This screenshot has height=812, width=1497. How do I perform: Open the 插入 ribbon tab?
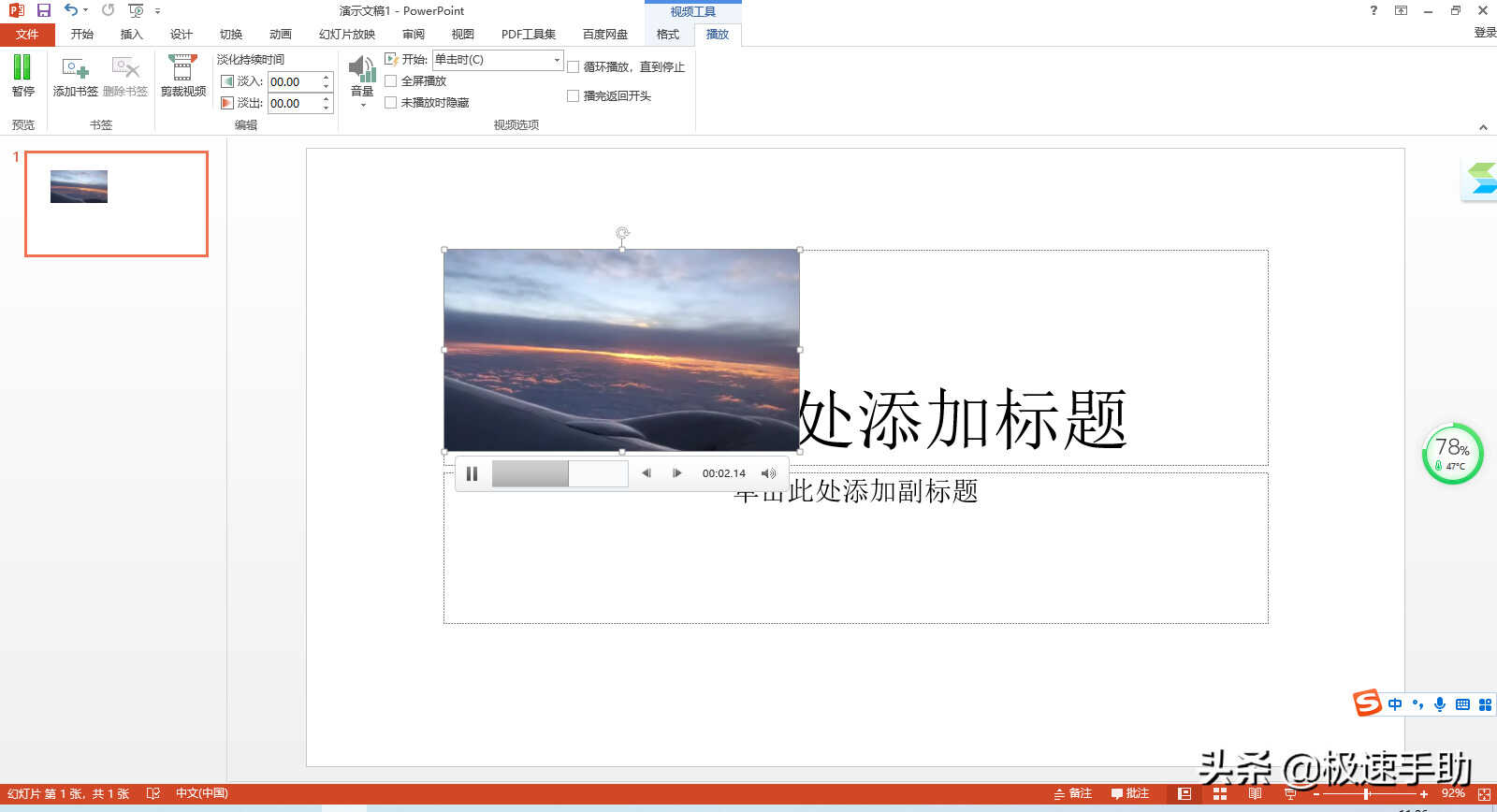pos(131,35)
